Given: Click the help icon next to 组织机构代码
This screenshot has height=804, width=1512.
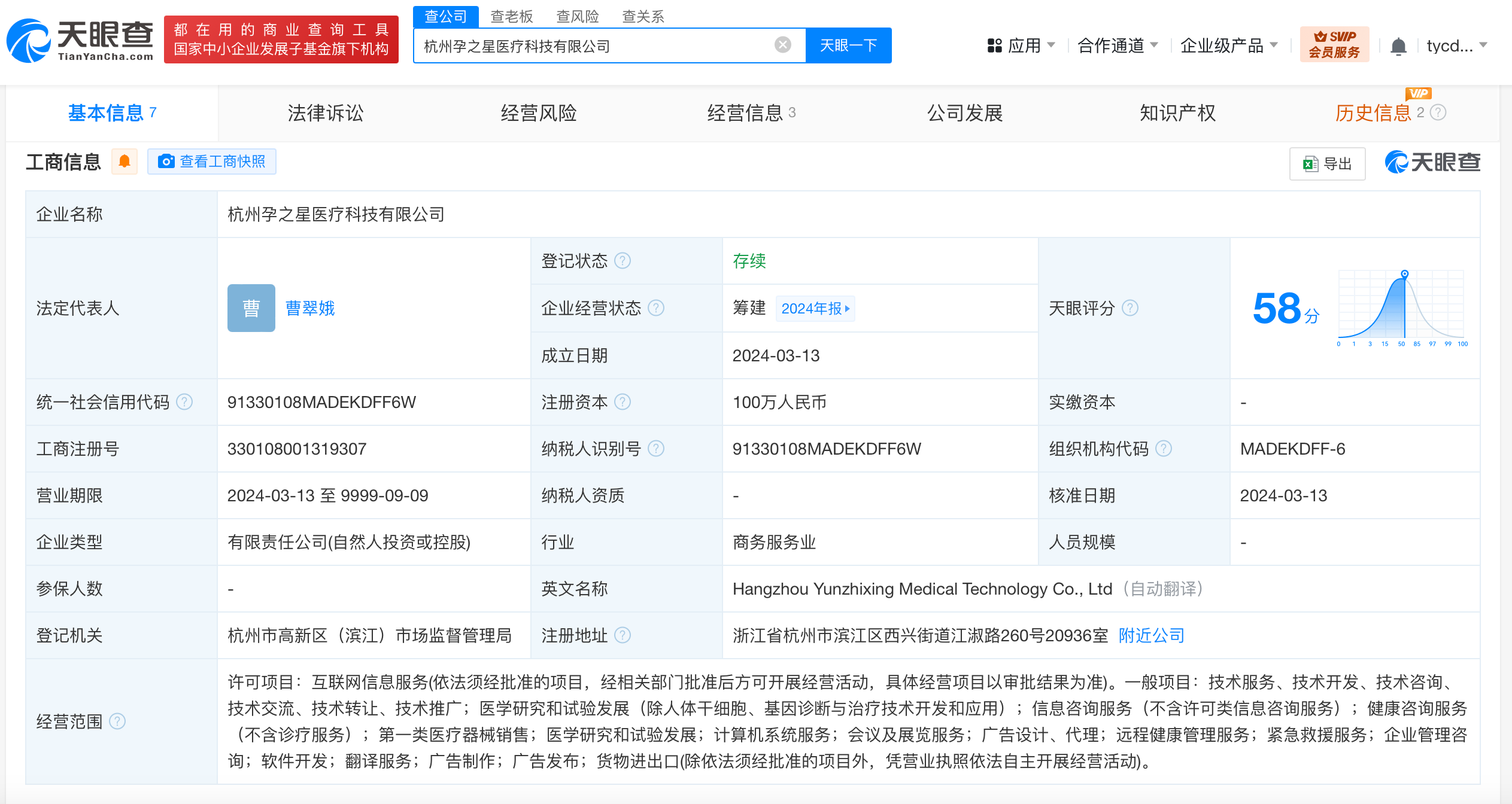Looking at the screenshot, I should coord(1164,449).
